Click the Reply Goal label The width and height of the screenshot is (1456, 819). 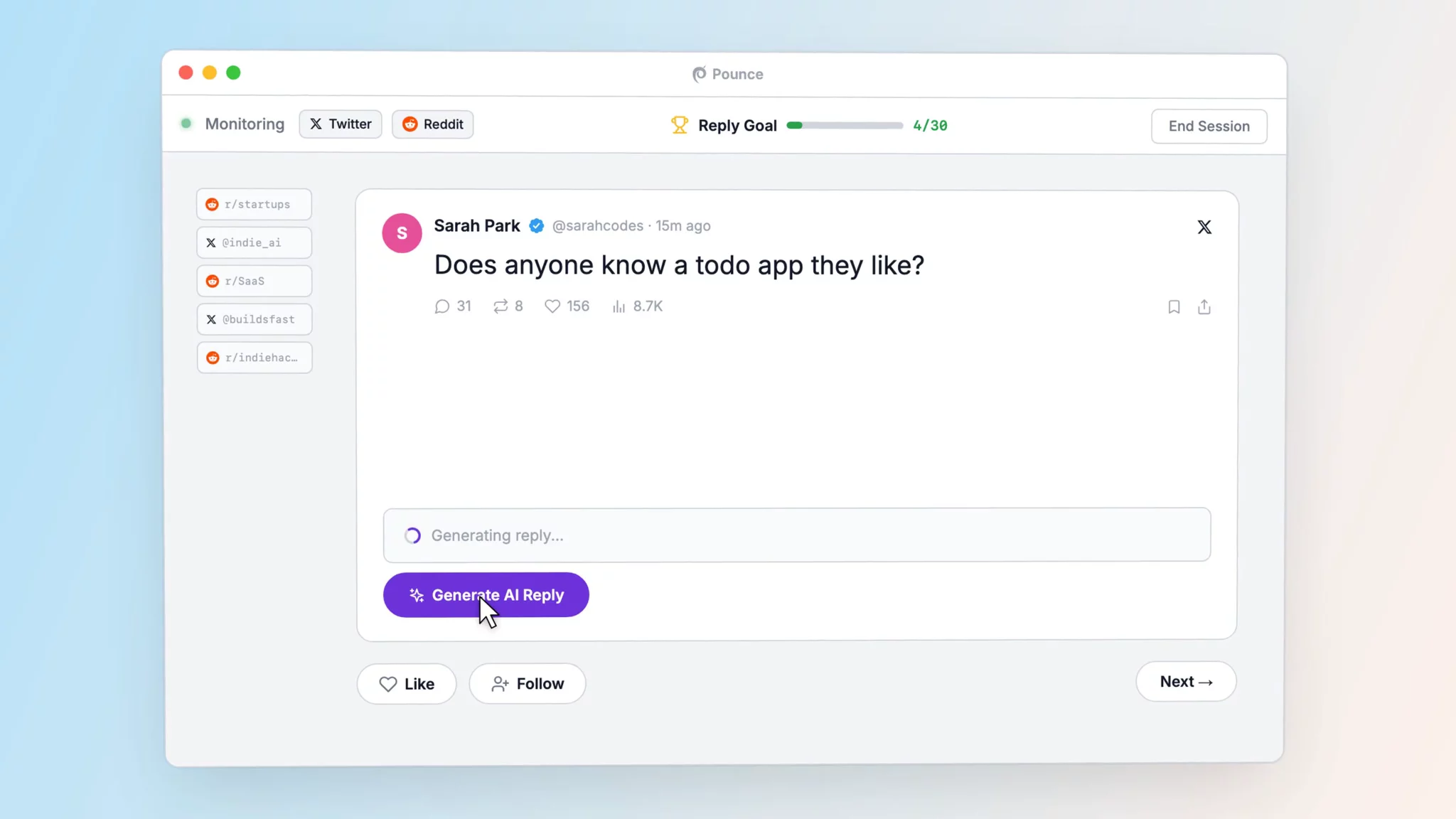click(x=737, y=126)
